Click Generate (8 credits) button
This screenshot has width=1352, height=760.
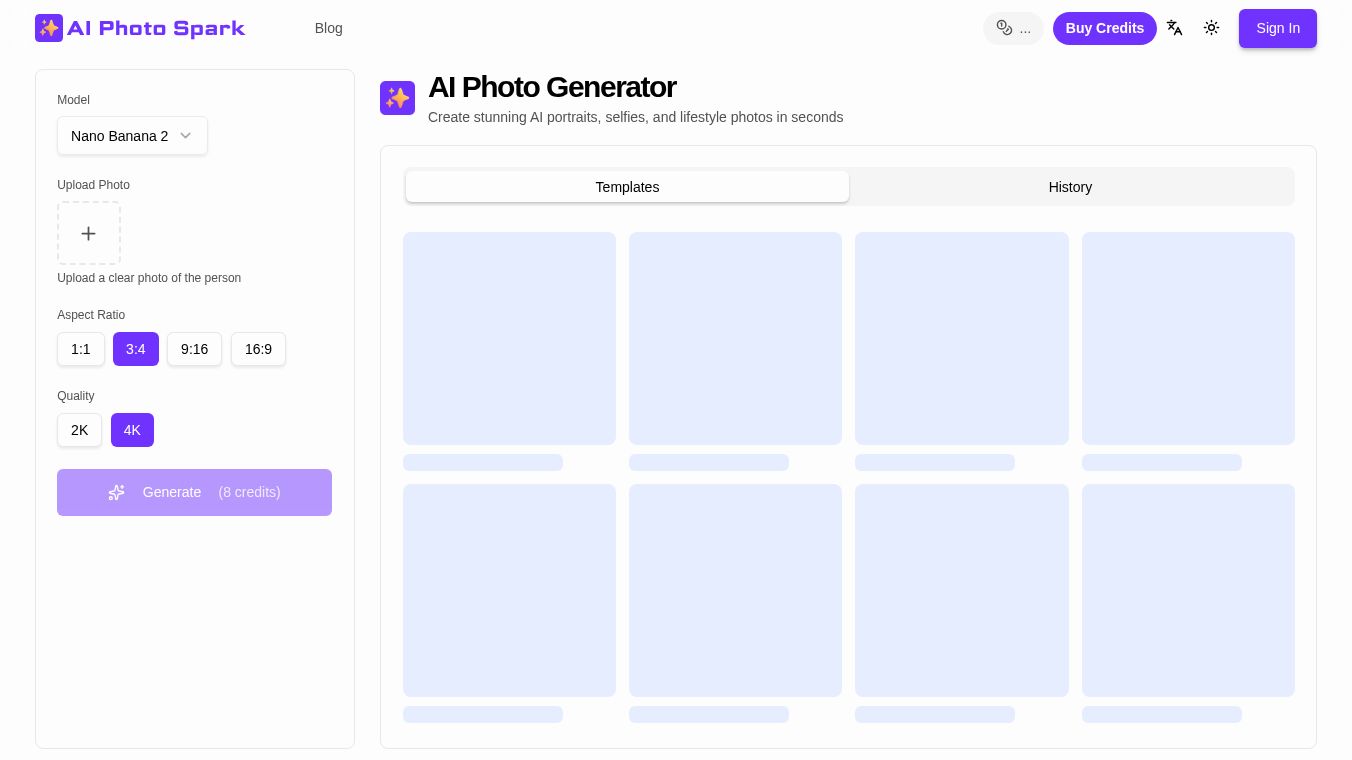194,492
